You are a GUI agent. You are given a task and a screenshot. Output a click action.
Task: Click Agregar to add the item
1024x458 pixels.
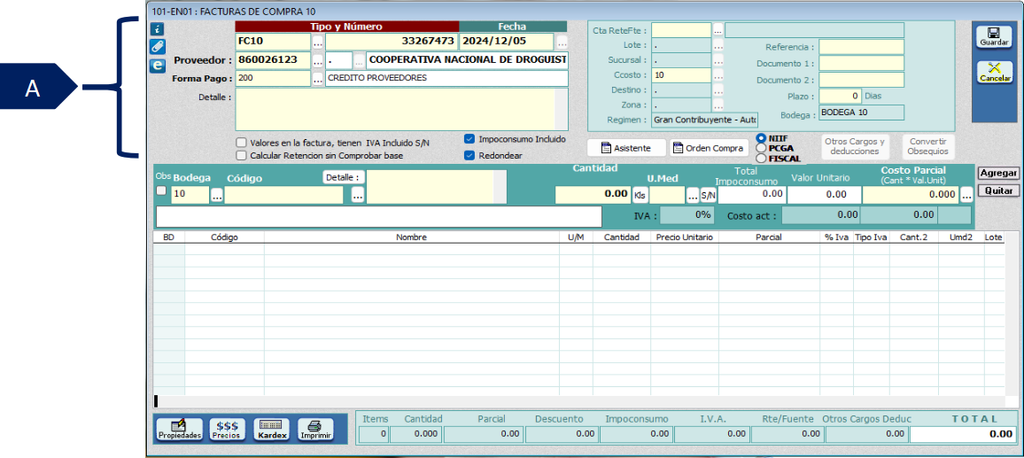tap(999, 173)
